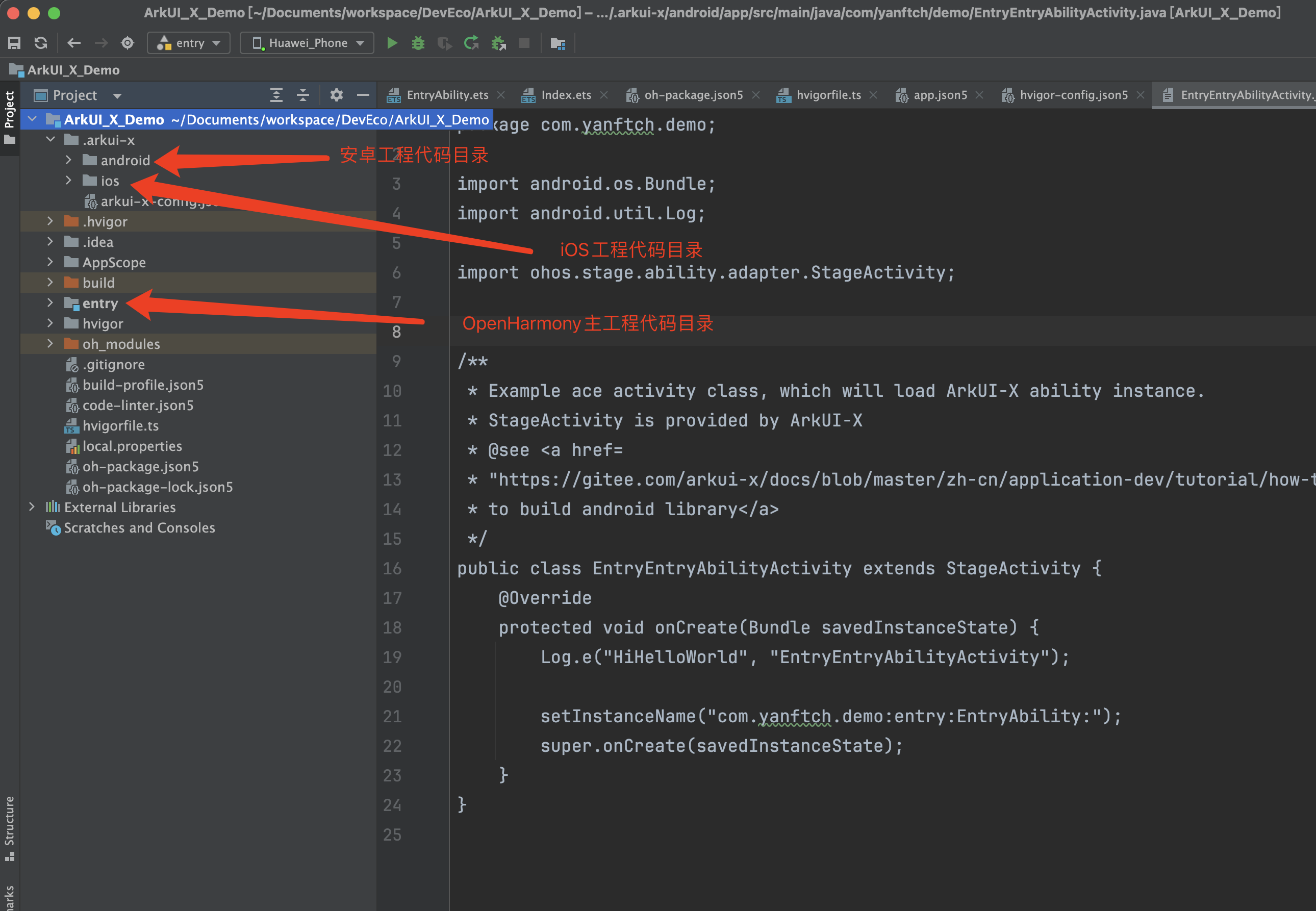Image resolution: width=1316 pixels, height=911 pixels.
Task: Select Scratches and Consoles node
Action: (139, 528)
